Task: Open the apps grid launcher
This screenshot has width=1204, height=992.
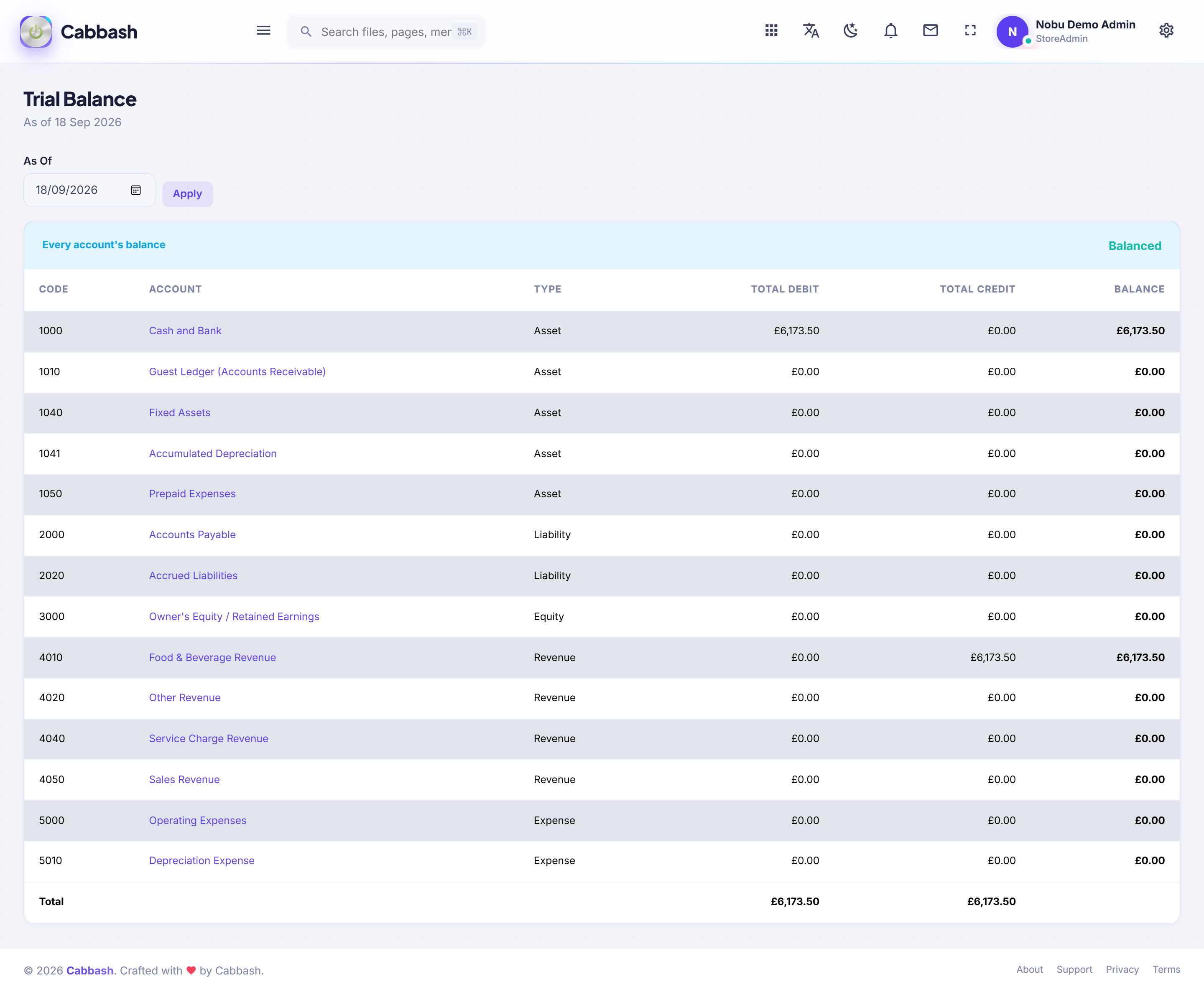Action: coord(771,30)
